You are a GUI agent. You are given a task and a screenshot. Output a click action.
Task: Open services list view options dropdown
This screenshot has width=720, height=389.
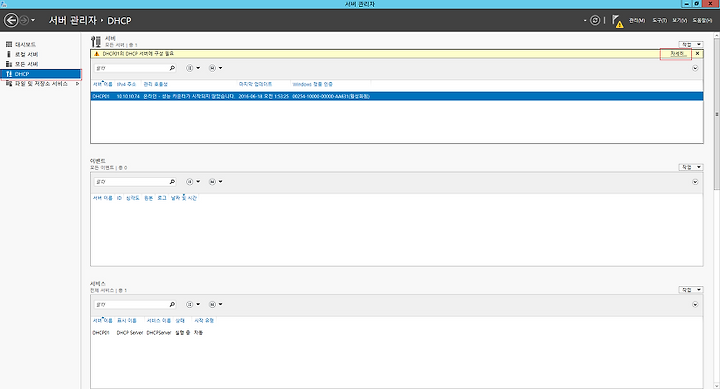point(193,304)
